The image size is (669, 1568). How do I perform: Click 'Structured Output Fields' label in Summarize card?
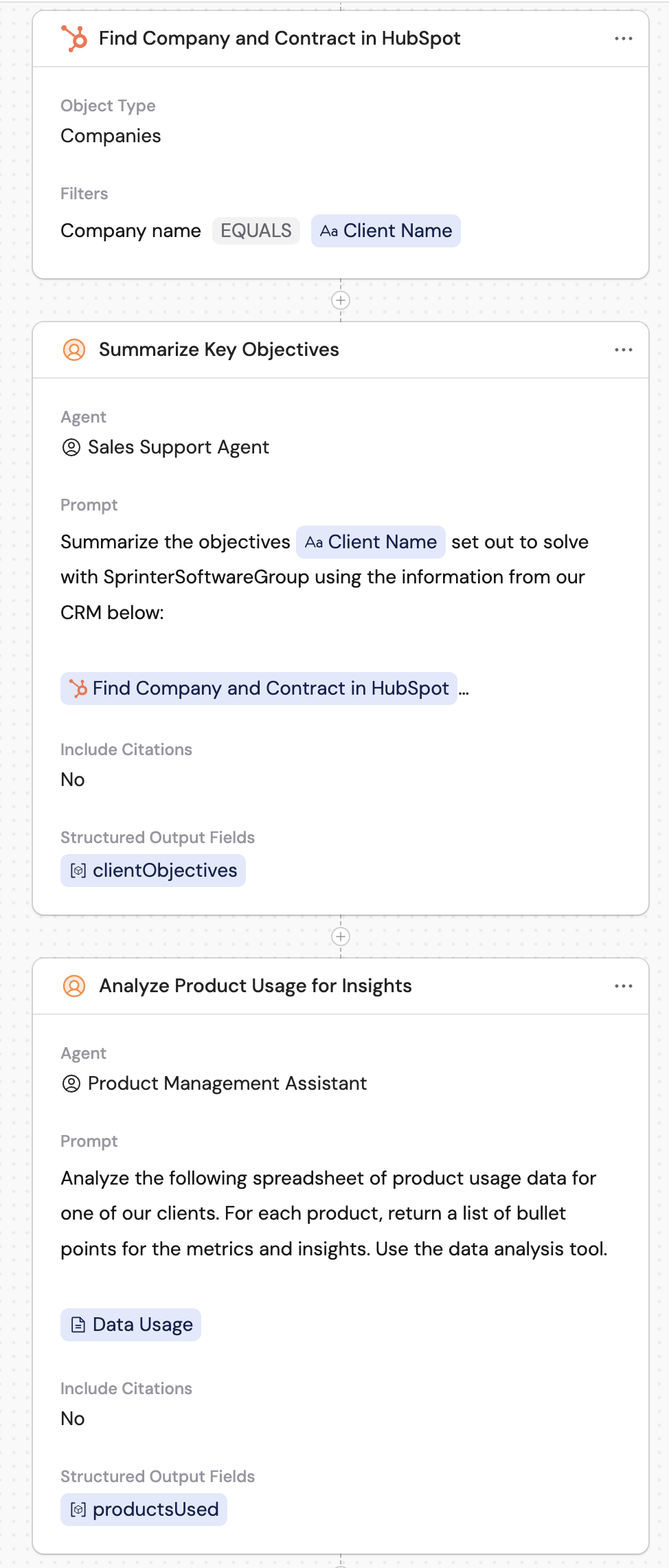click(x=157, y=838)
